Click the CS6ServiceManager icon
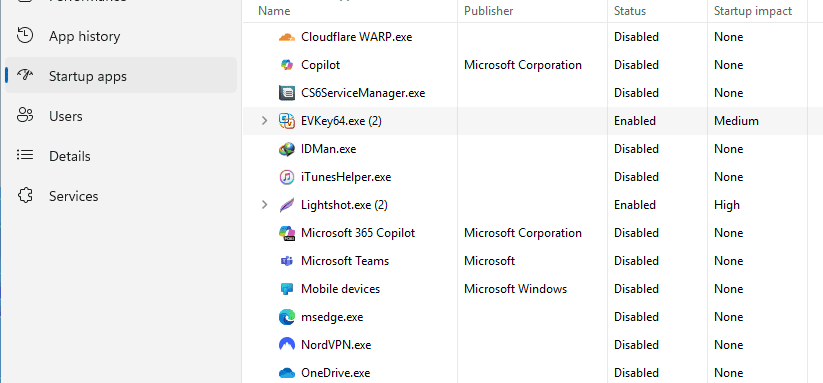 (287, 93)
